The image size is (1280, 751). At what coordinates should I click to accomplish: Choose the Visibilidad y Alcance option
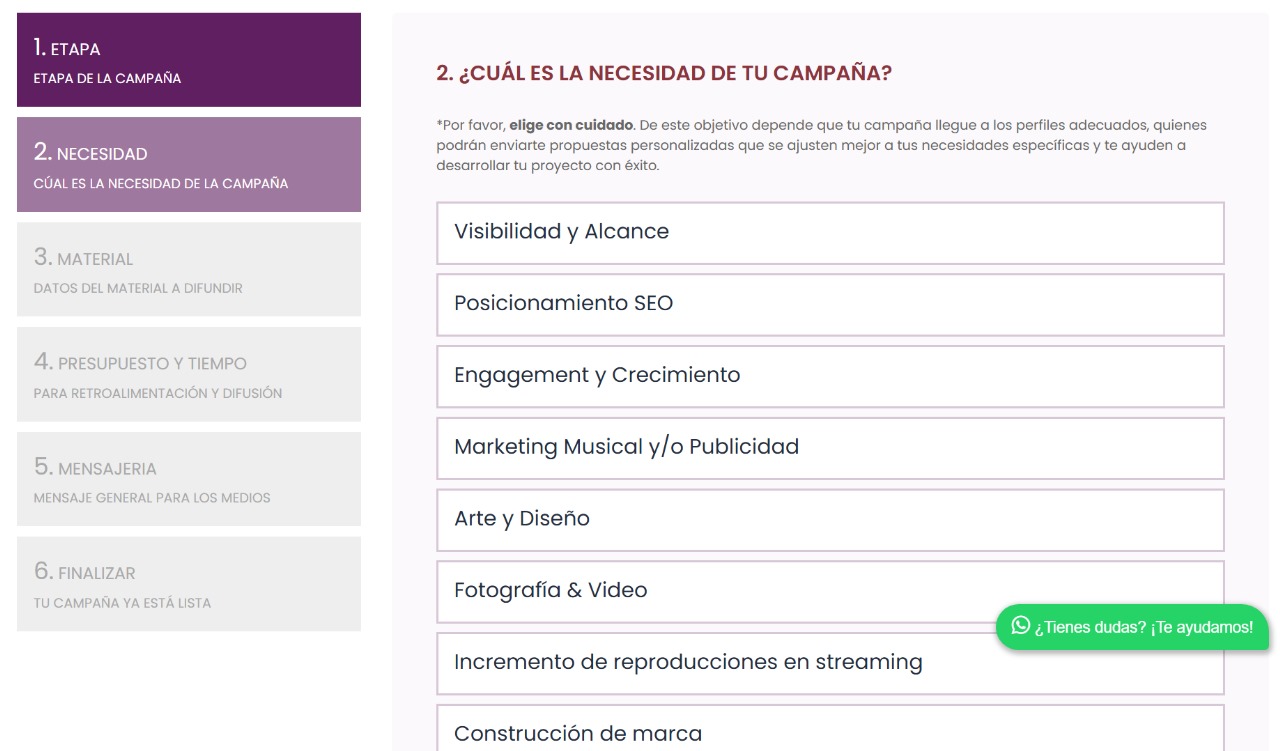click(x=830, y=233)
